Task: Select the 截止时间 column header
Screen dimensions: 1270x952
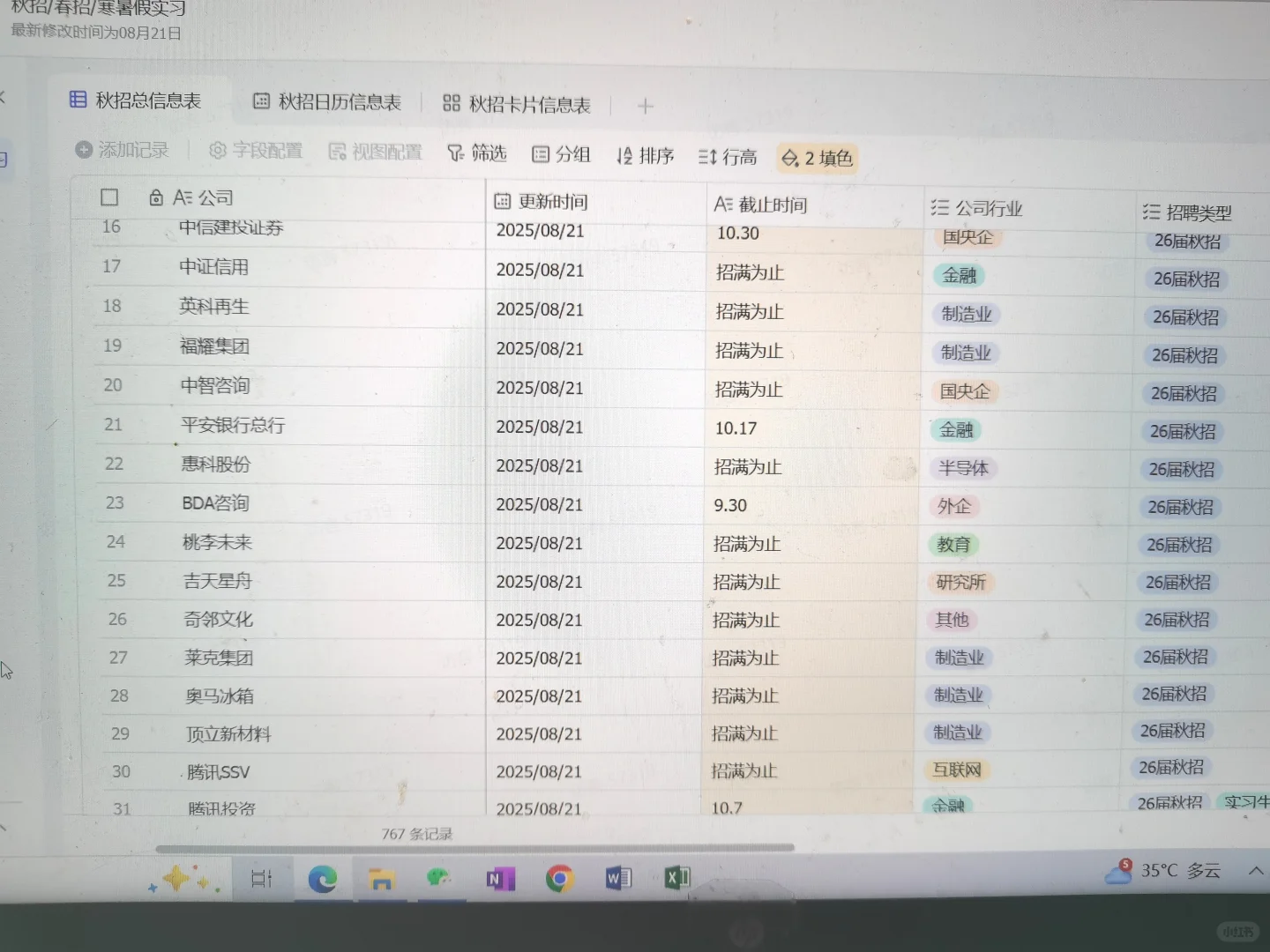Action: (x=815, y=205)
